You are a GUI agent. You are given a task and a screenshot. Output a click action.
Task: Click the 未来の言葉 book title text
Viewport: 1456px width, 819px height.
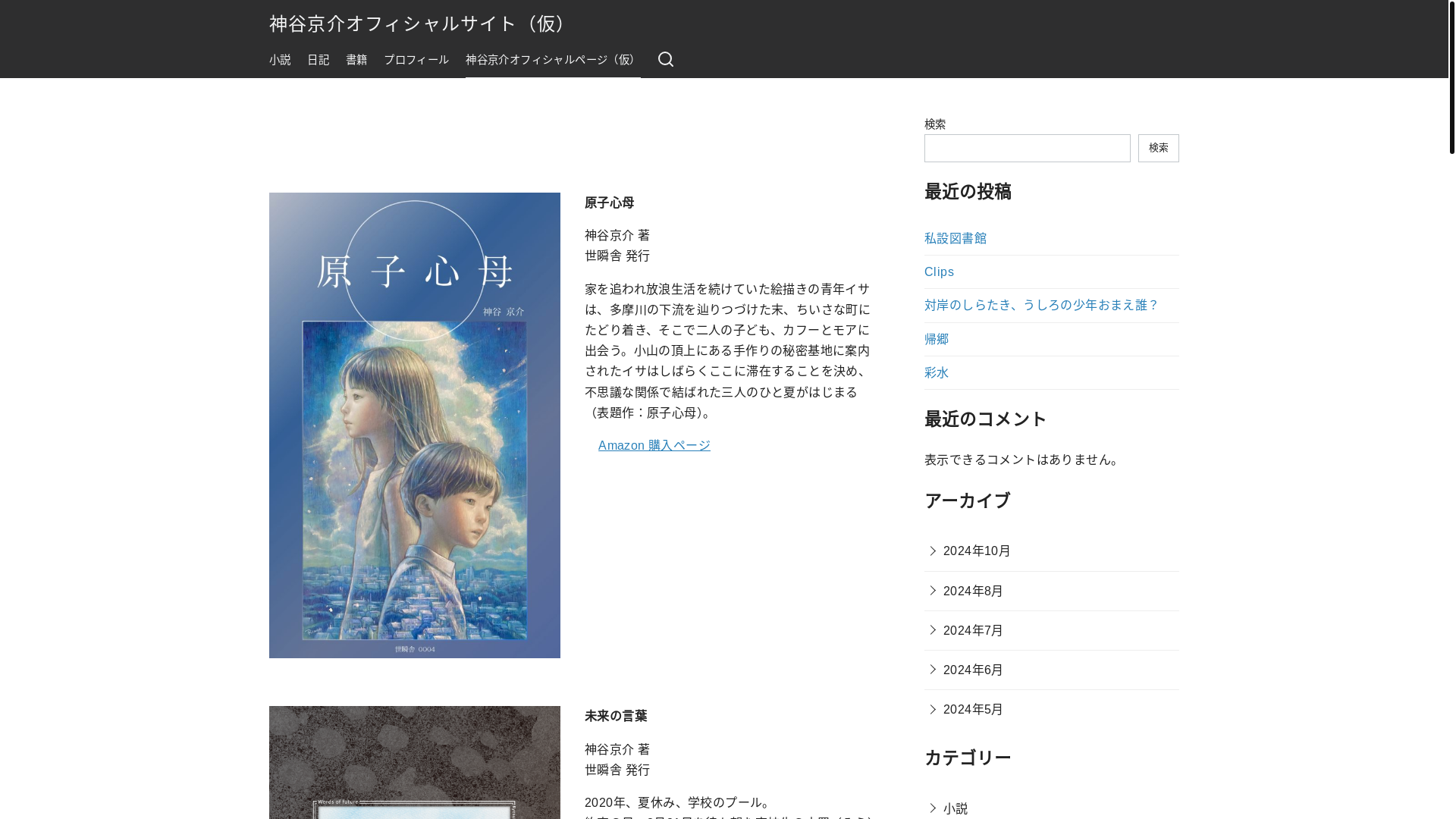[x=616, y=716]
